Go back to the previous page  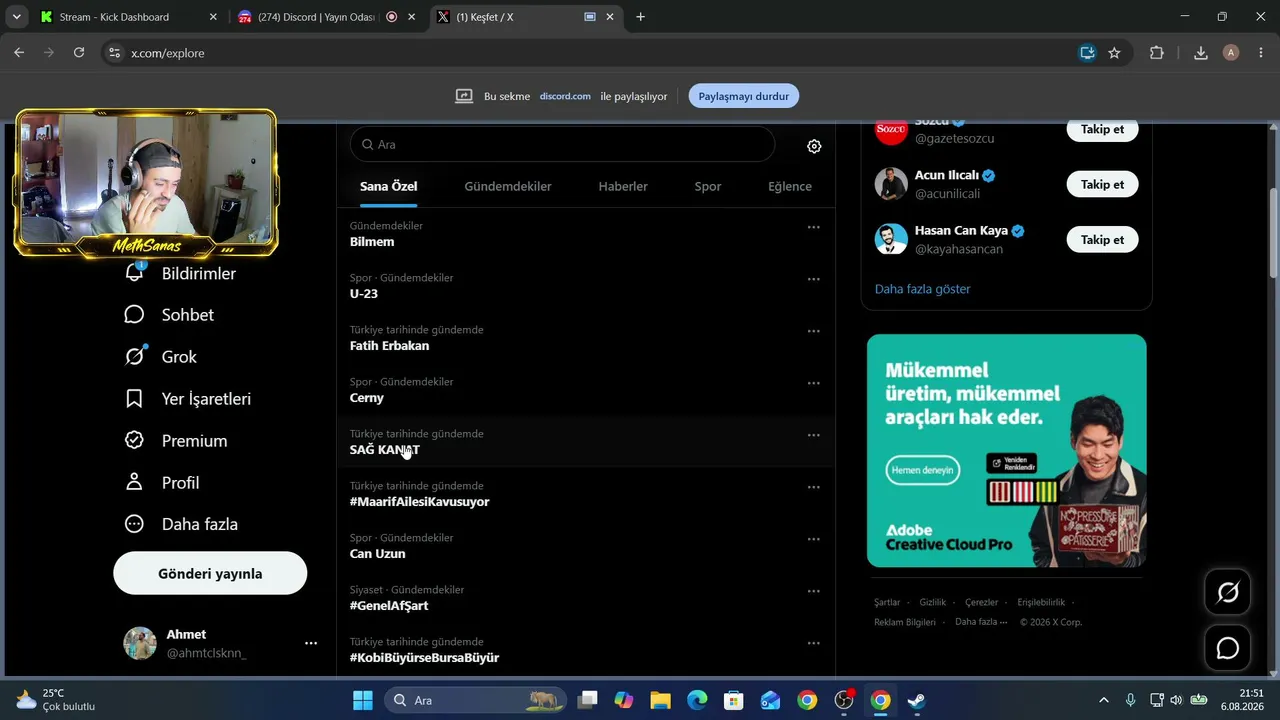pos(19,53)
